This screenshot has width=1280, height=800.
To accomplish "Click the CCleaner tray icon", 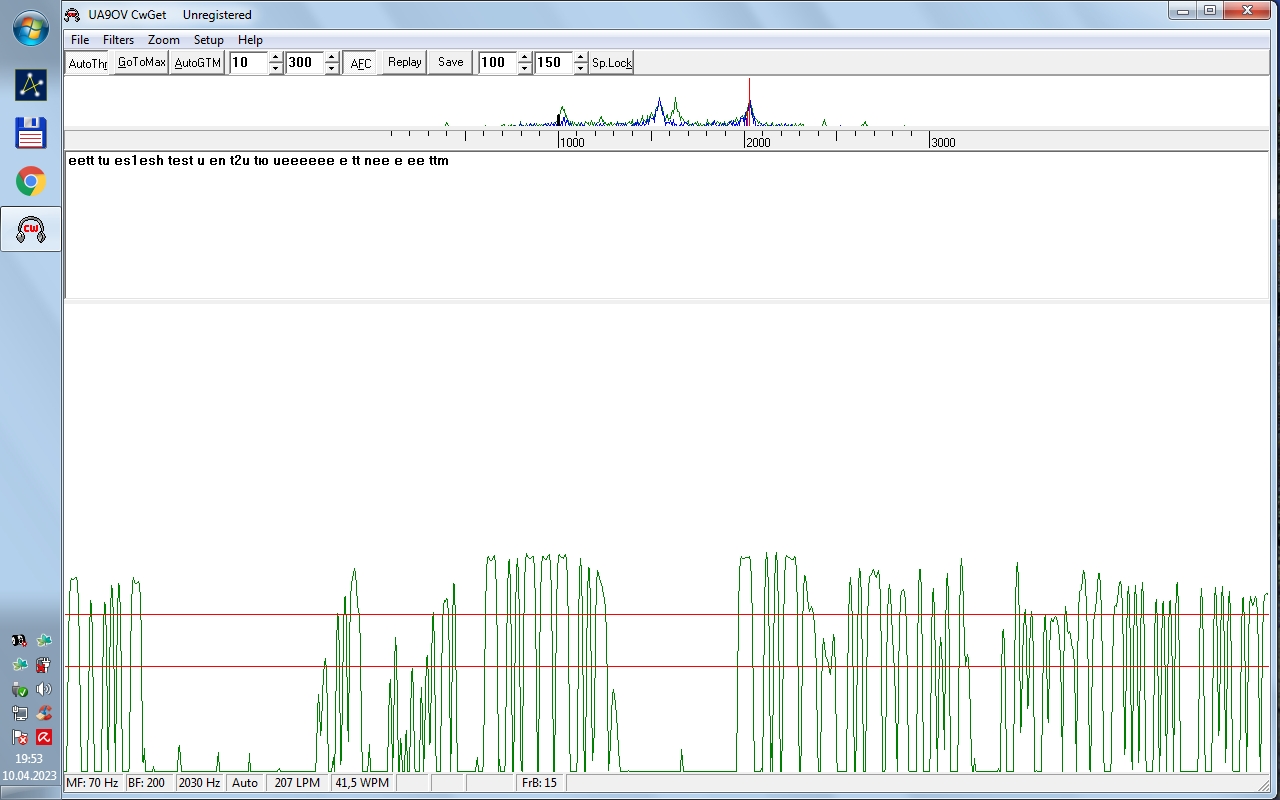I will coord(44,713).
